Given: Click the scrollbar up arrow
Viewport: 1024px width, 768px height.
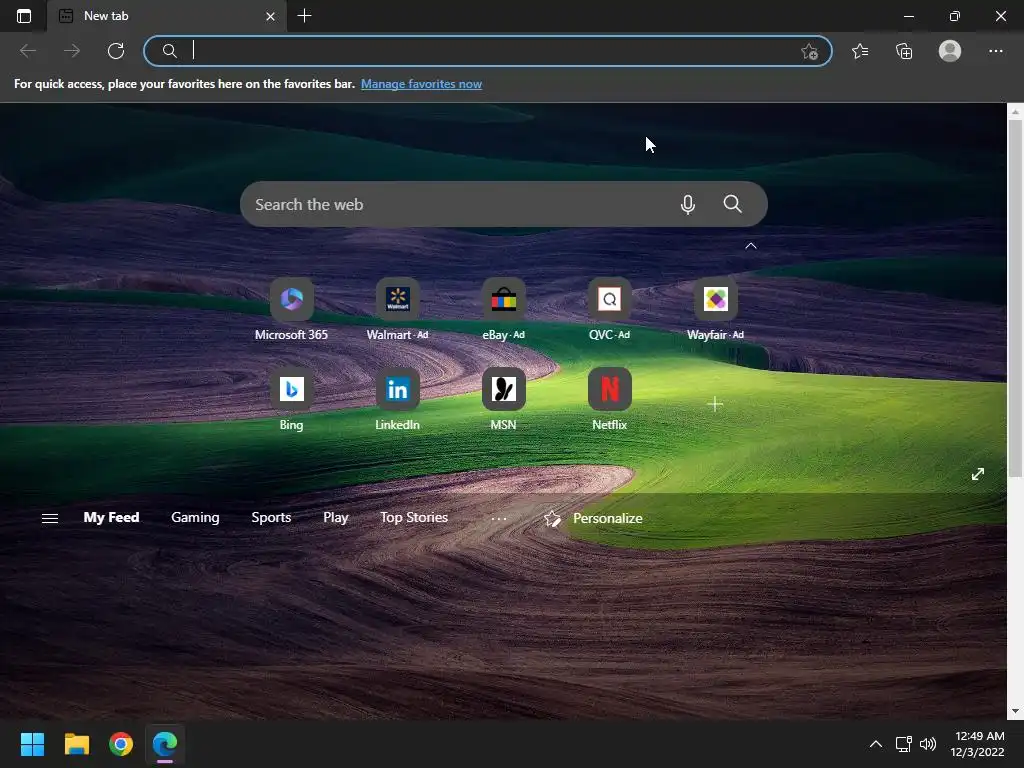Looking at the screenshot, I should [1015, 112].
